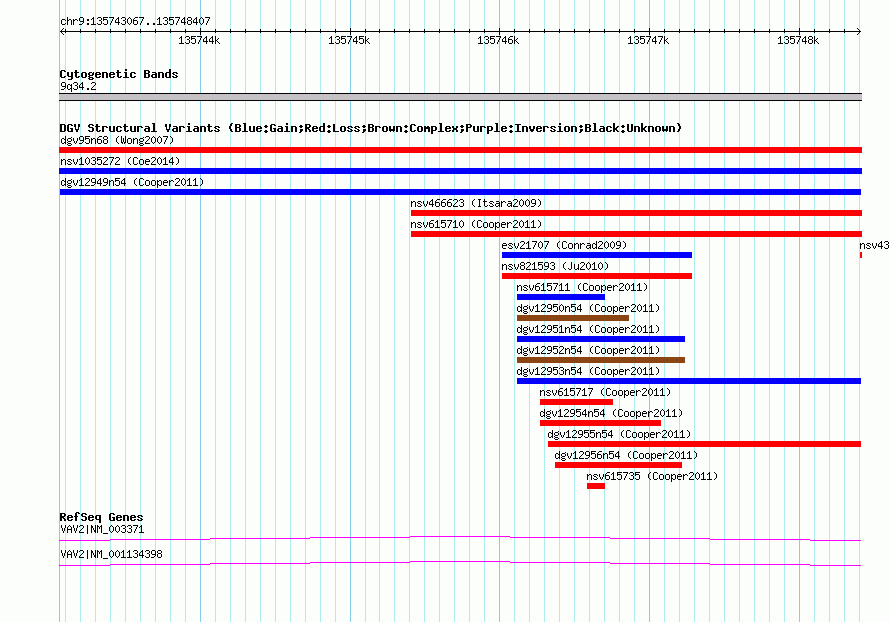Open dgv12950n54 (Cooper2011) label
This screenshot has height=622, width=890.
(588, 308)
